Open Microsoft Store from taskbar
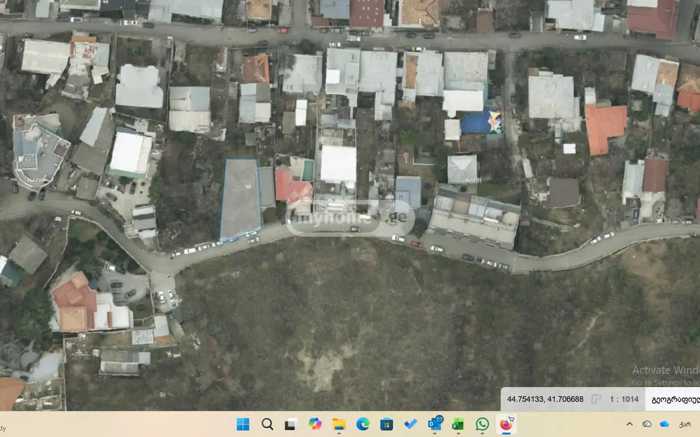700x437 pixels. 386,425
